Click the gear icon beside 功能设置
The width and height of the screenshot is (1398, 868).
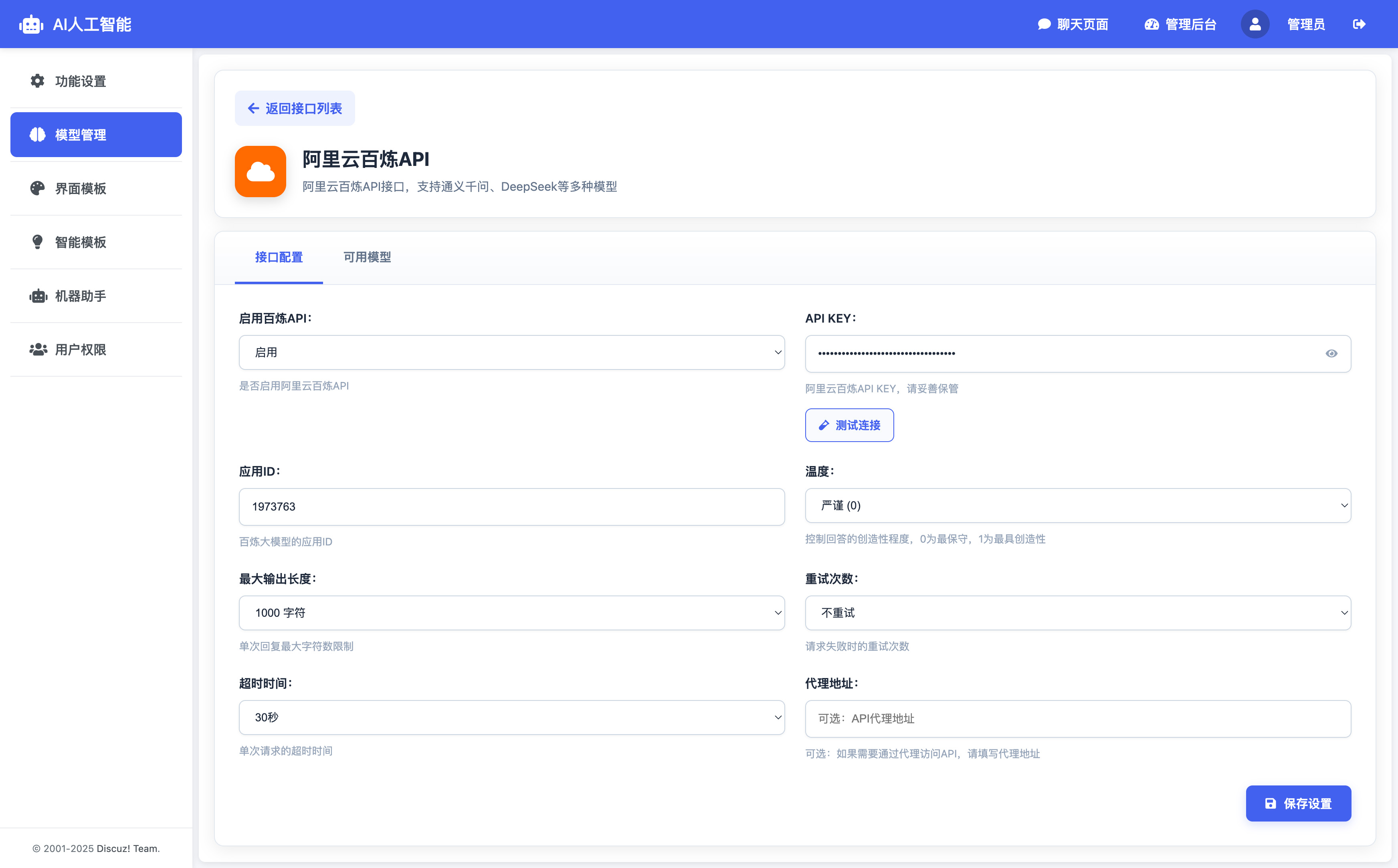click(x=37, y=81)
